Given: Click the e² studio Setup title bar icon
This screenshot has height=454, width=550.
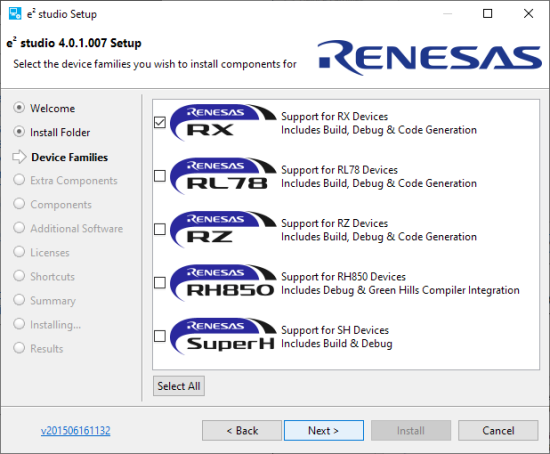Looking at the screenshot, I should [x=15, y=14].
